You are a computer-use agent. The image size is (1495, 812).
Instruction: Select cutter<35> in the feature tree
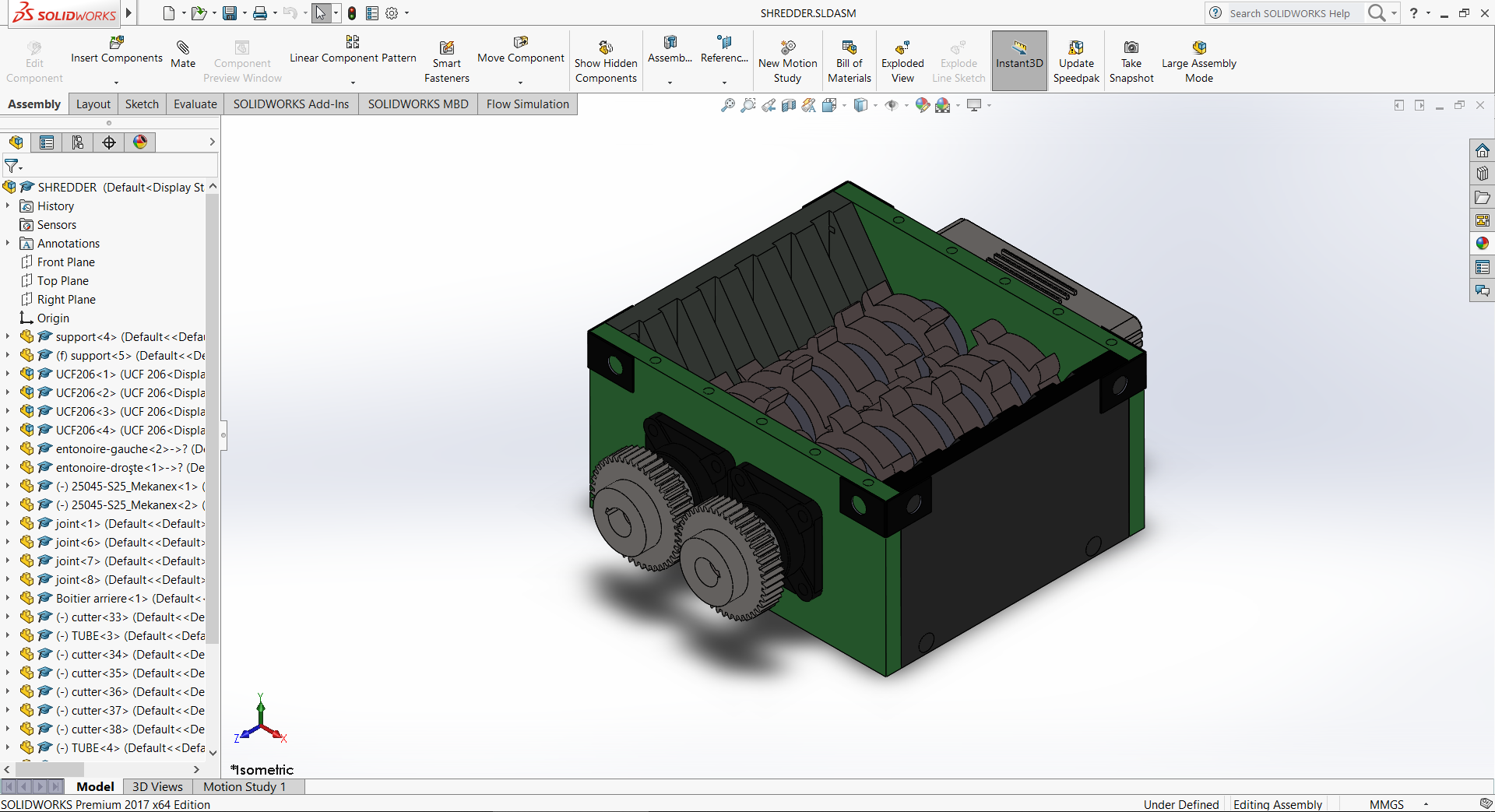tap(130, 673)
